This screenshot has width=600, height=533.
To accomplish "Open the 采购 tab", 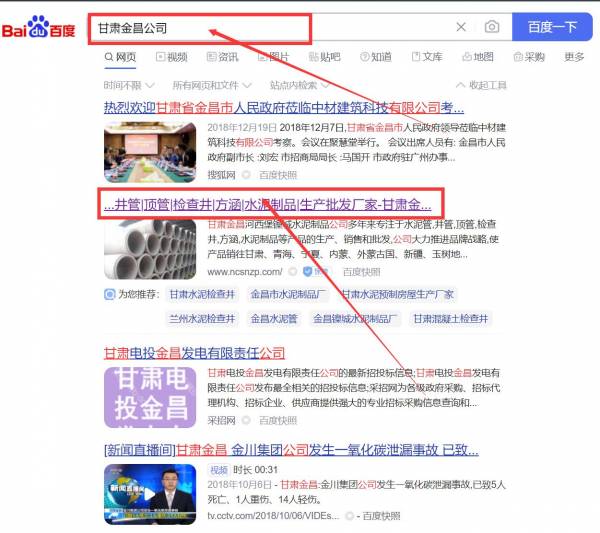I will coord(528,58).
